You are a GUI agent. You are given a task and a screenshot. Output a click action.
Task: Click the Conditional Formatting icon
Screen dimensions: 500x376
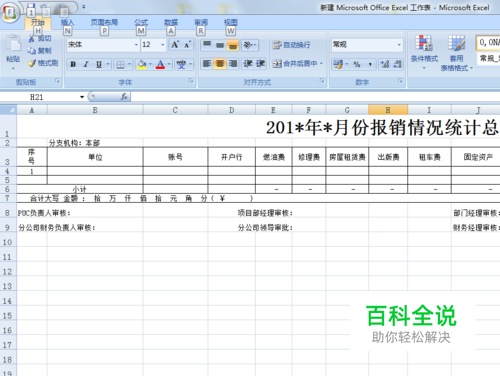424,43
